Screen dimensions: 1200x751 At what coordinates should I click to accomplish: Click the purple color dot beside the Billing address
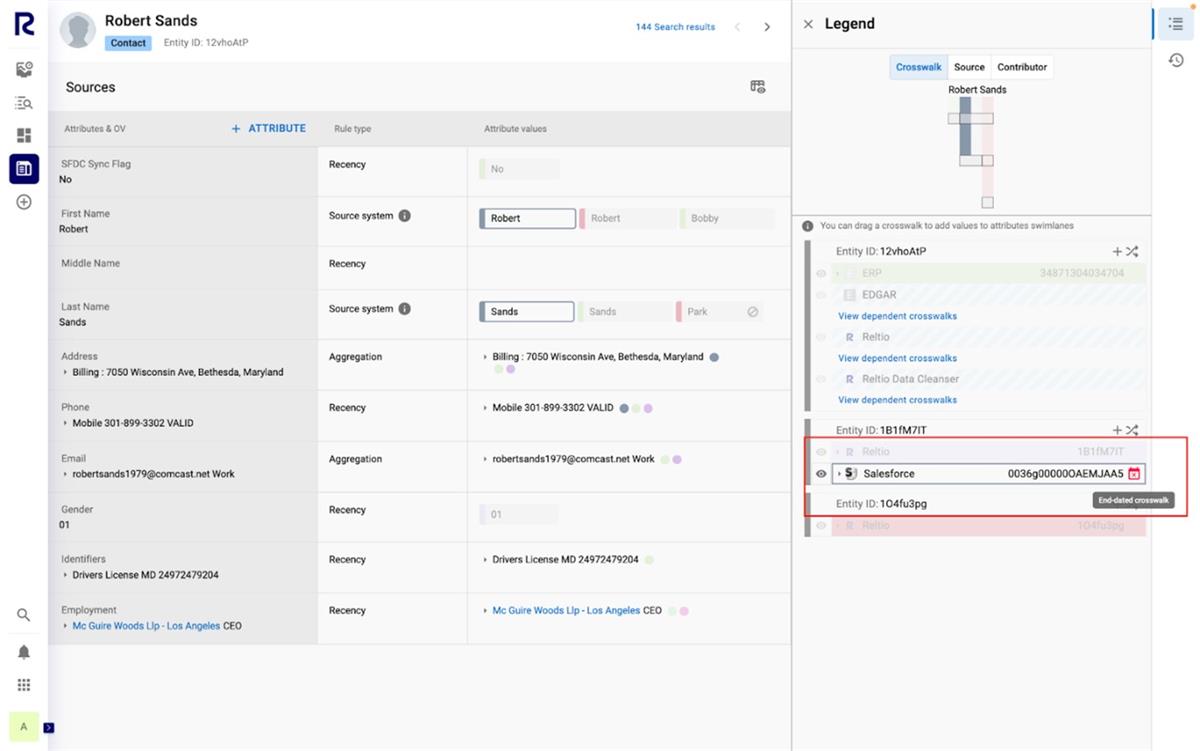tap(509, 369)
